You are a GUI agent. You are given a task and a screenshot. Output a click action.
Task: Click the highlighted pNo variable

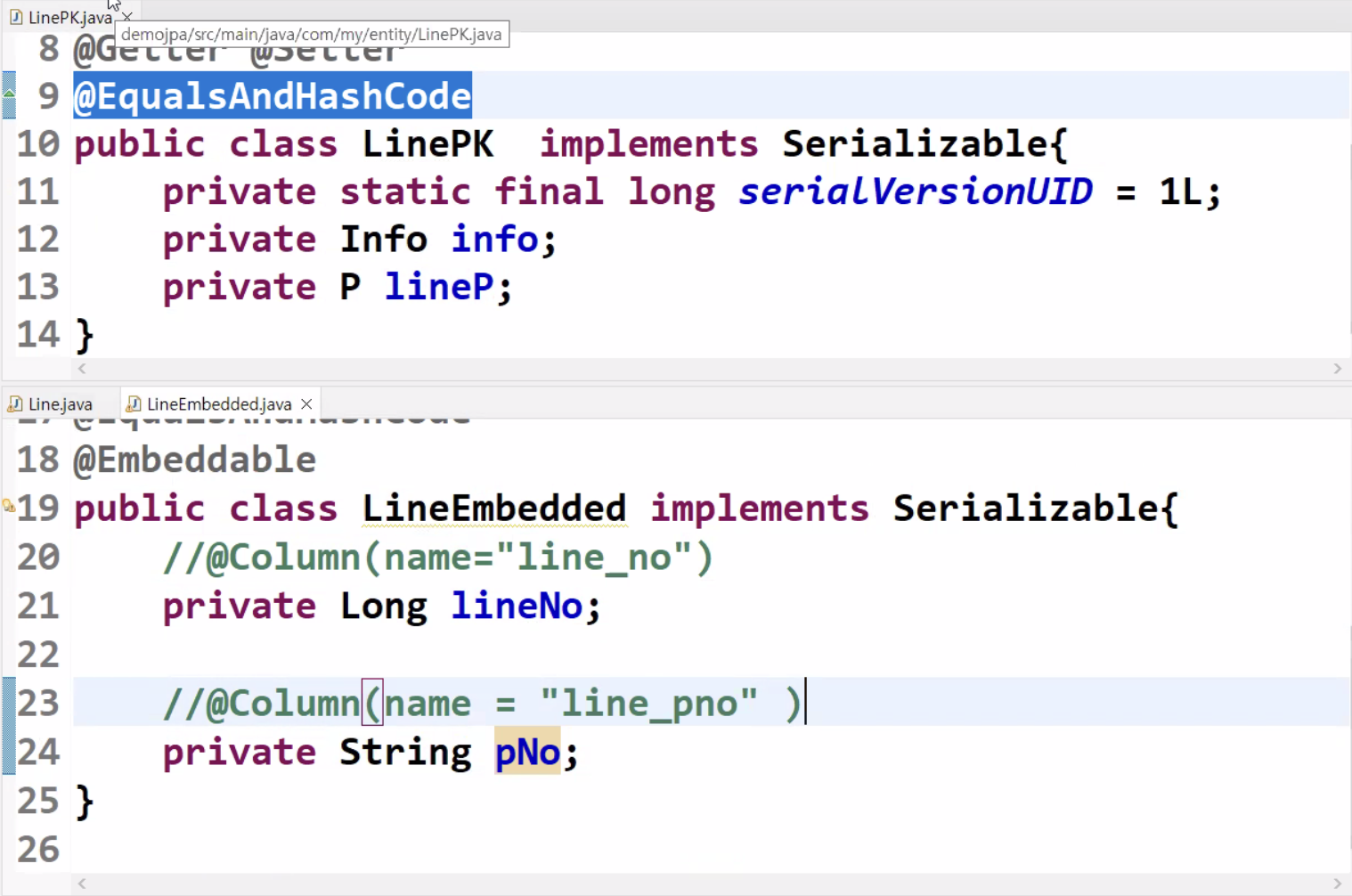[x=527, y=753]
